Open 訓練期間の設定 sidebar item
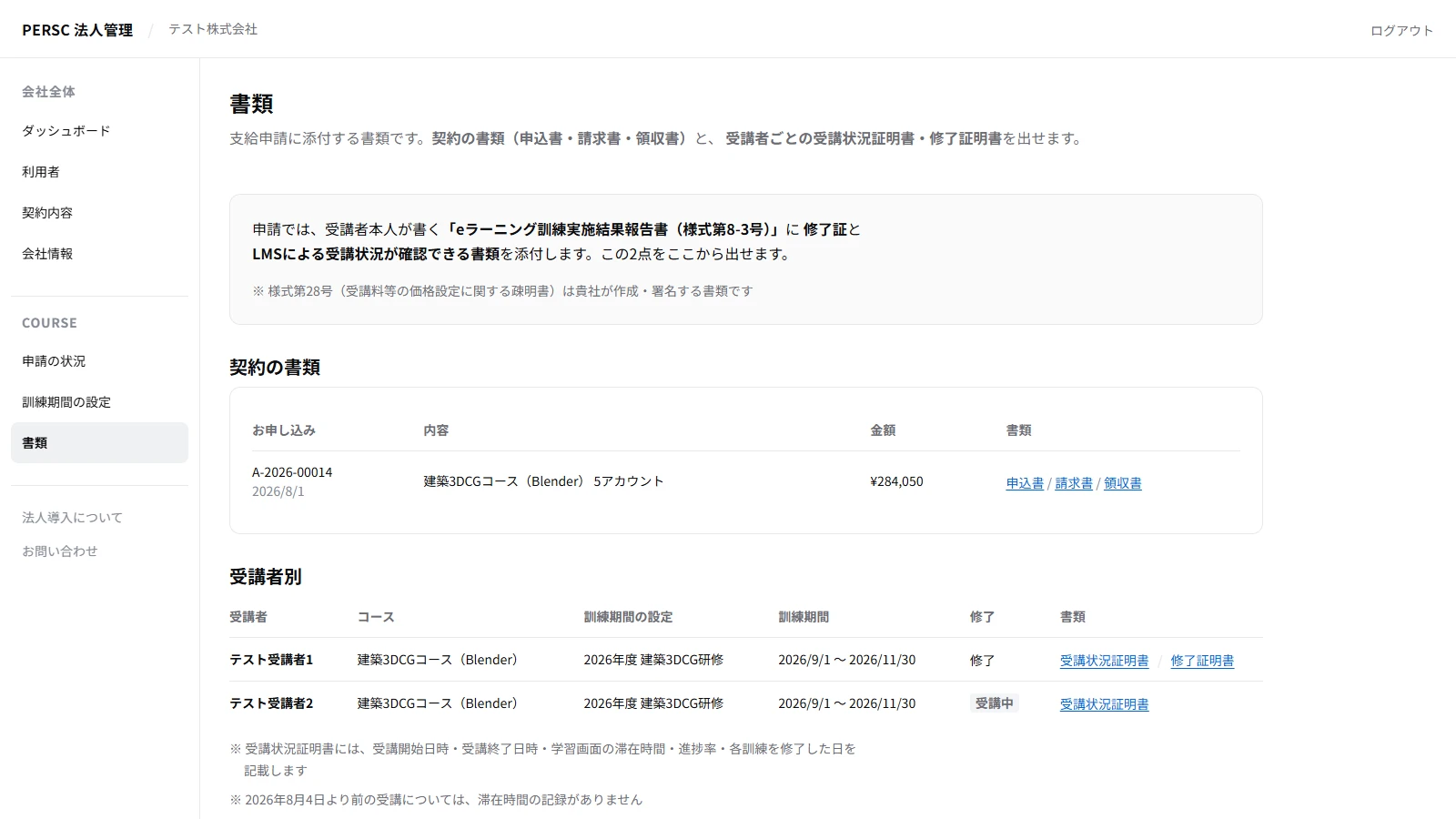 tap(99, 402)
